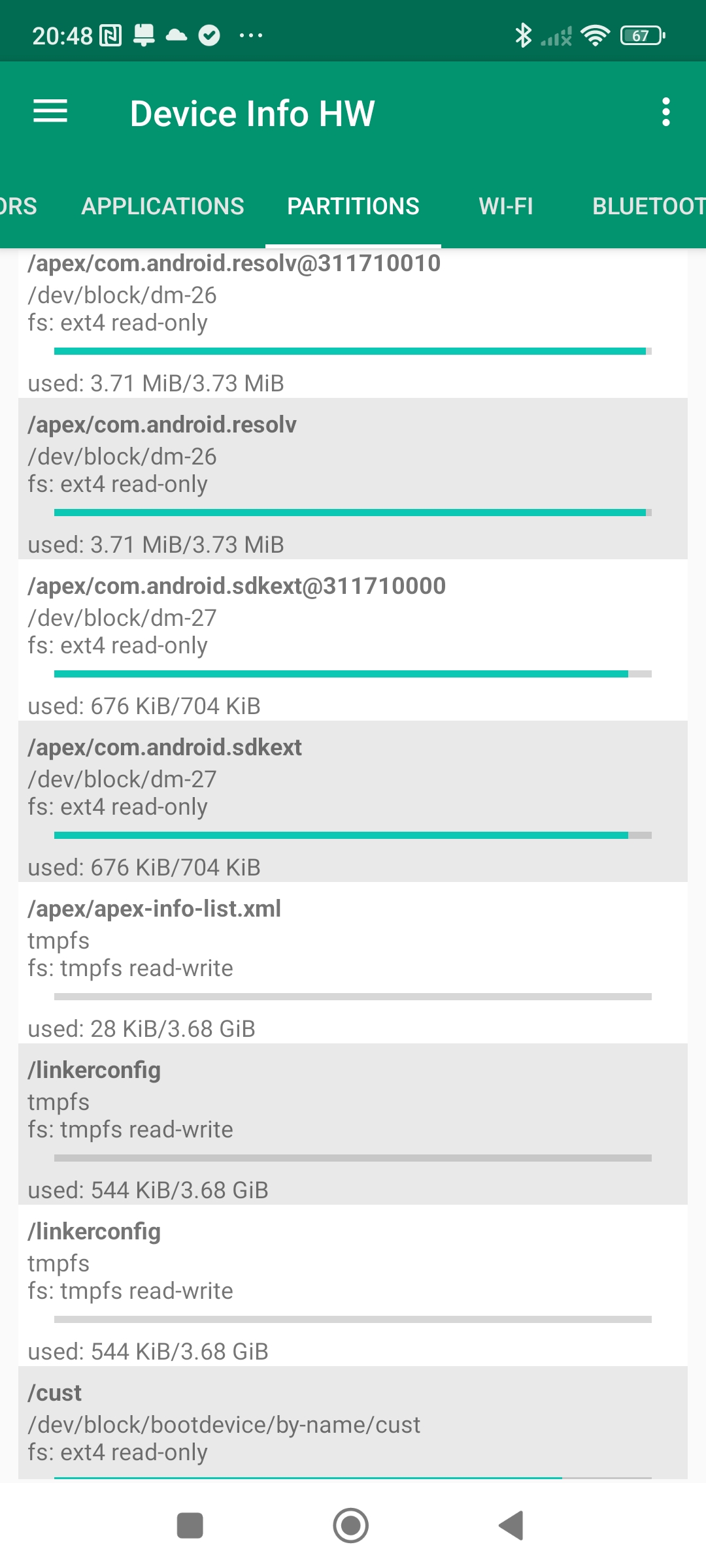The width and height of the screenshot is (706, 1568).
Task: Tap usage bar under /apex/apex-info-list.xml
Action: [x=353, y=996]
